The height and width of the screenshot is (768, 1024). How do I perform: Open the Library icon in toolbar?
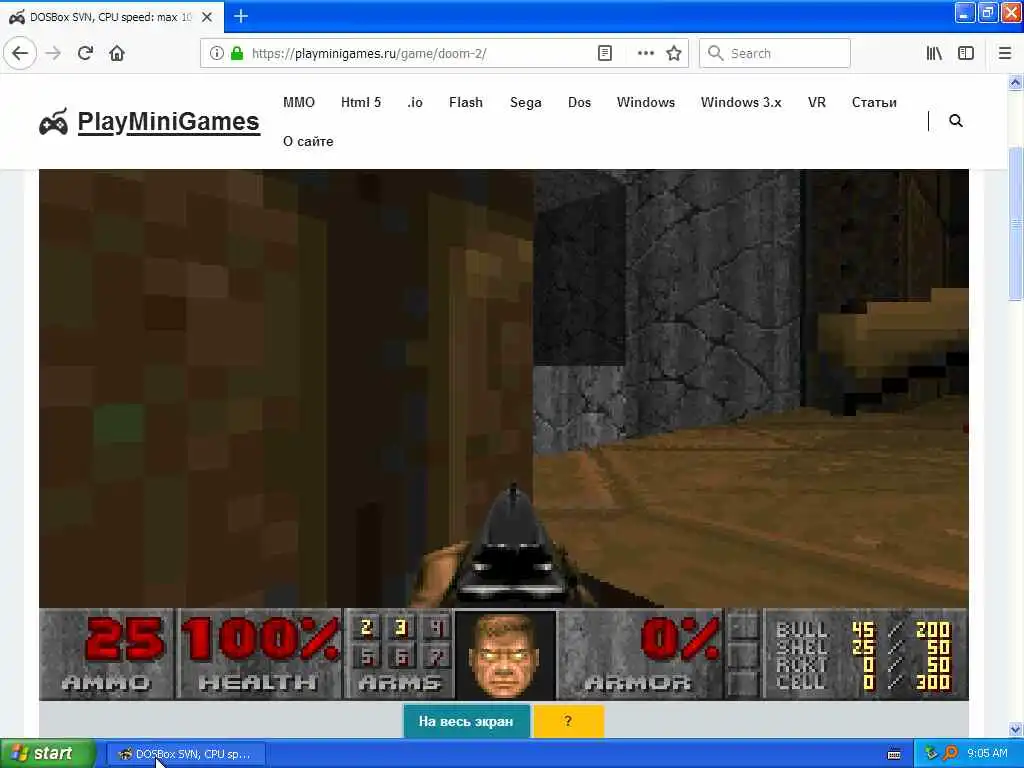click(x=934, y=54)
